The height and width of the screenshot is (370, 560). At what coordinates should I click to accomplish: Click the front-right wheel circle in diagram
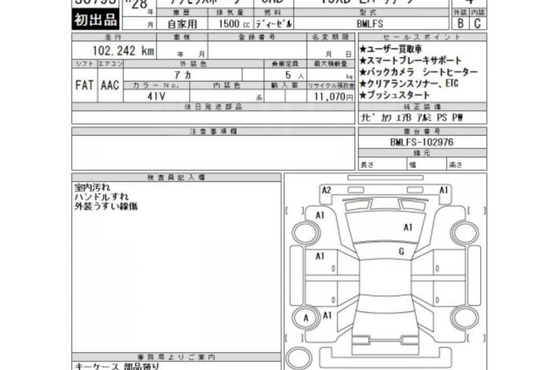pos(464,233)
